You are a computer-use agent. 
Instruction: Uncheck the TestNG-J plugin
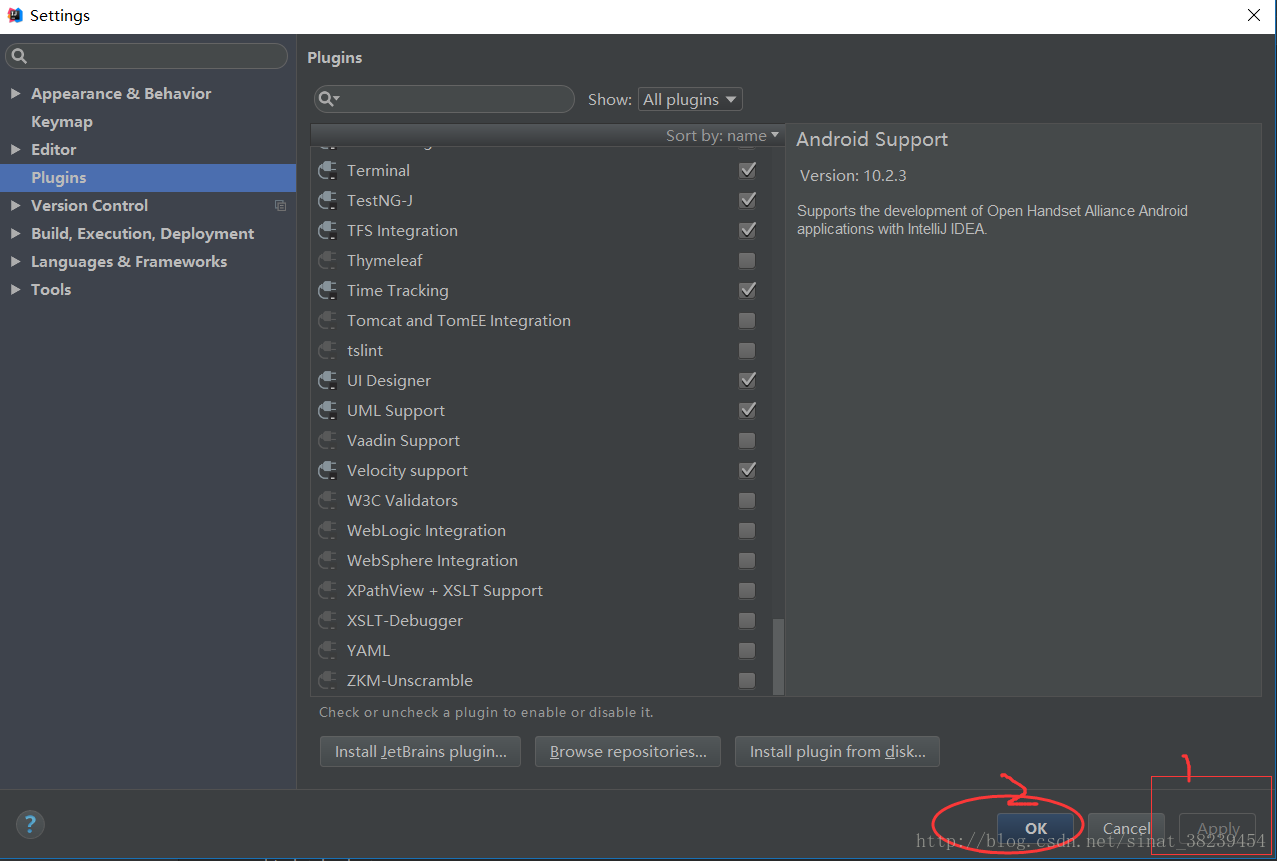click(x=747, y=200)
